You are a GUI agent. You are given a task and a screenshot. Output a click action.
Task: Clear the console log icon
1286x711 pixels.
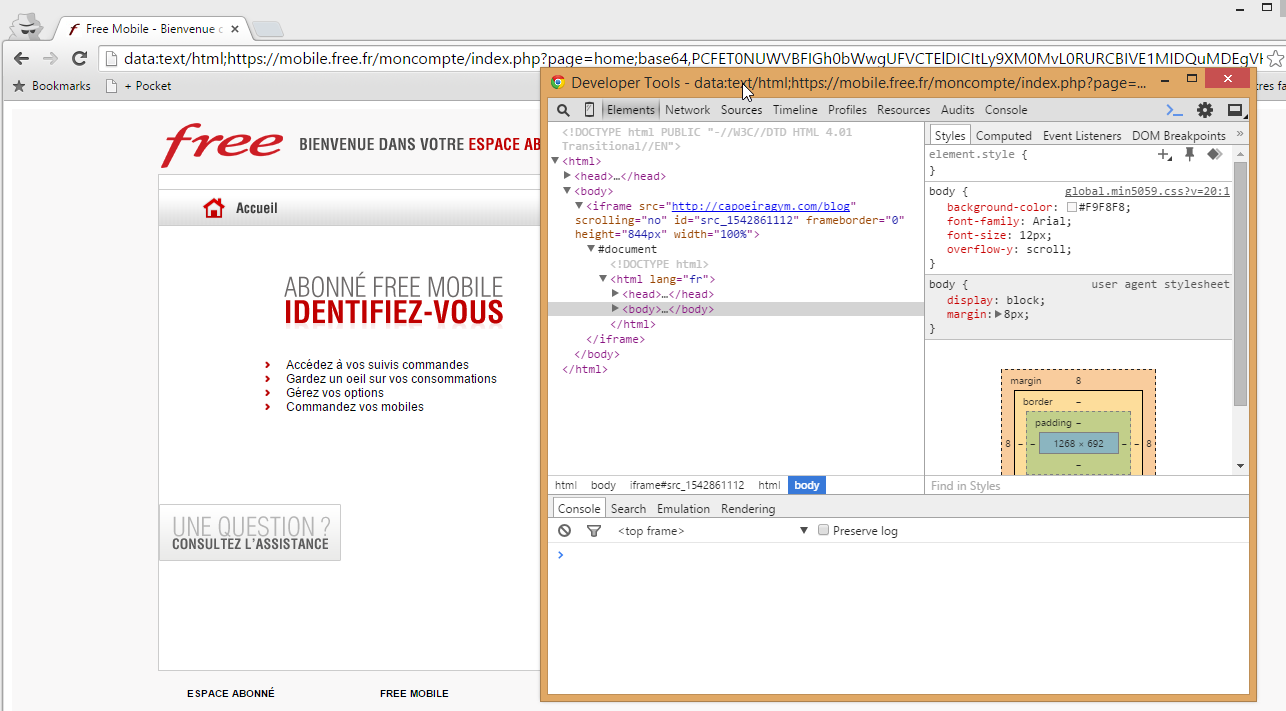pyautogui.click(x=565, y=531)
